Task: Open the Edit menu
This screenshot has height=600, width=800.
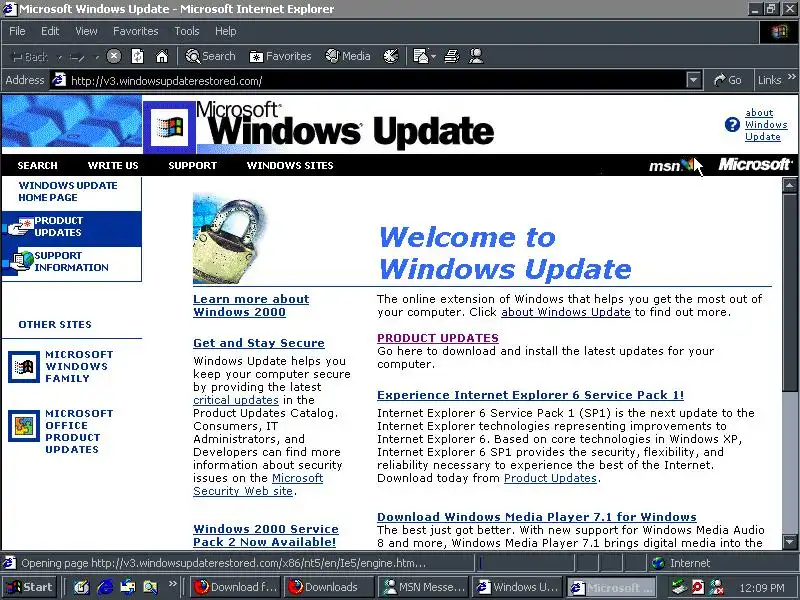Action: click(50, 31)
